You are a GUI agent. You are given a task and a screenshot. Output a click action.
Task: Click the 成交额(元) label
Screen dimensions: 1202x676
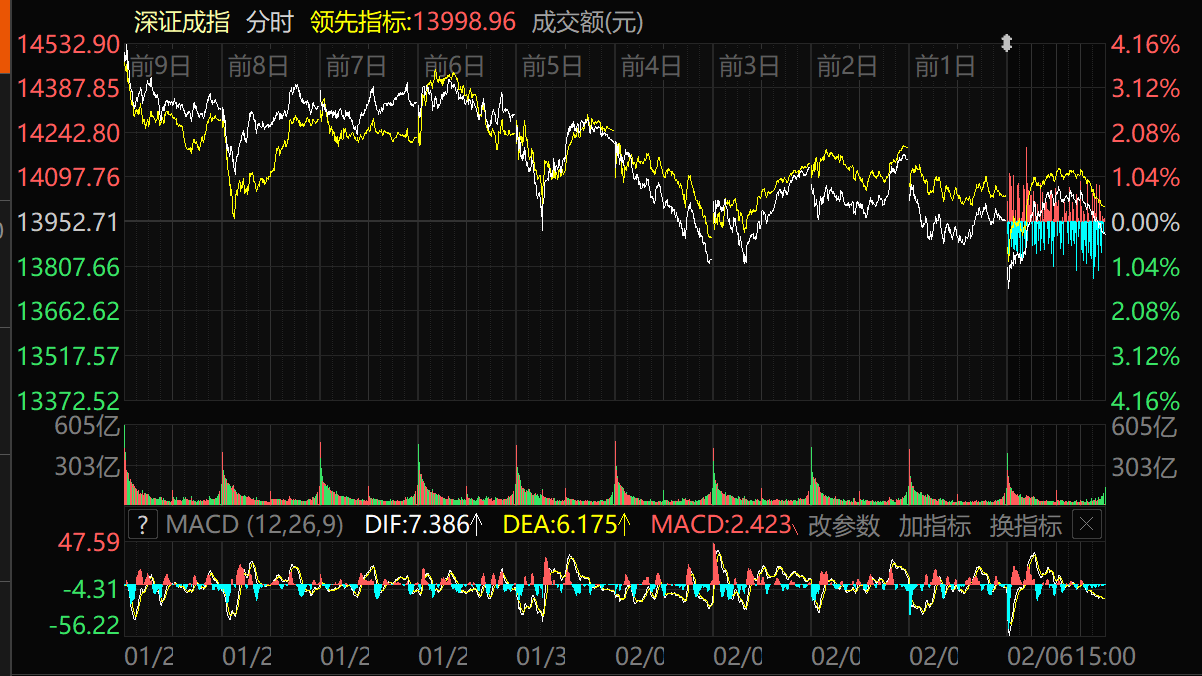pyautogui.click(x=588, y=22)
